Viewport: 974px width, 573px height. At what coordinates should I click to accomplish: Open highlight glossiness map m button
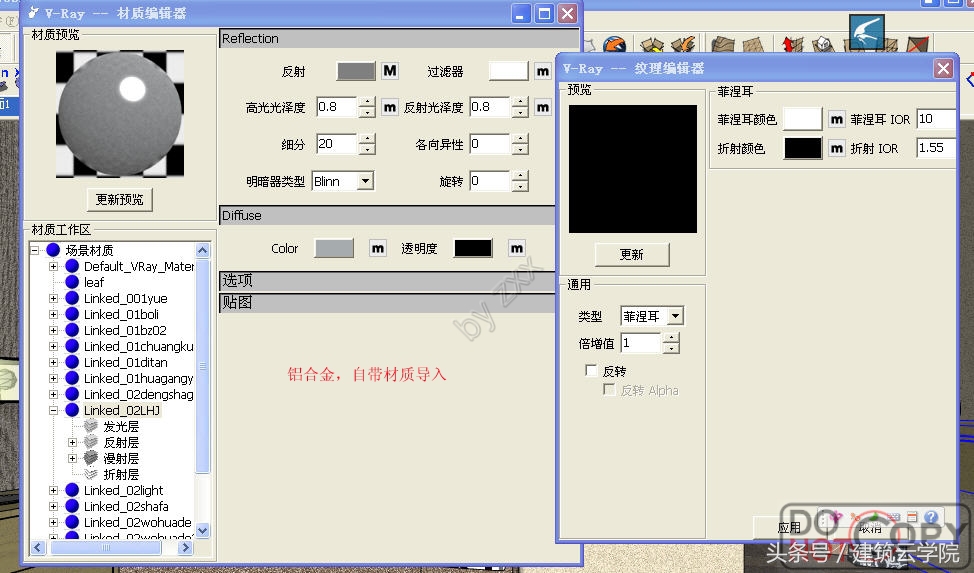(389, 108)
